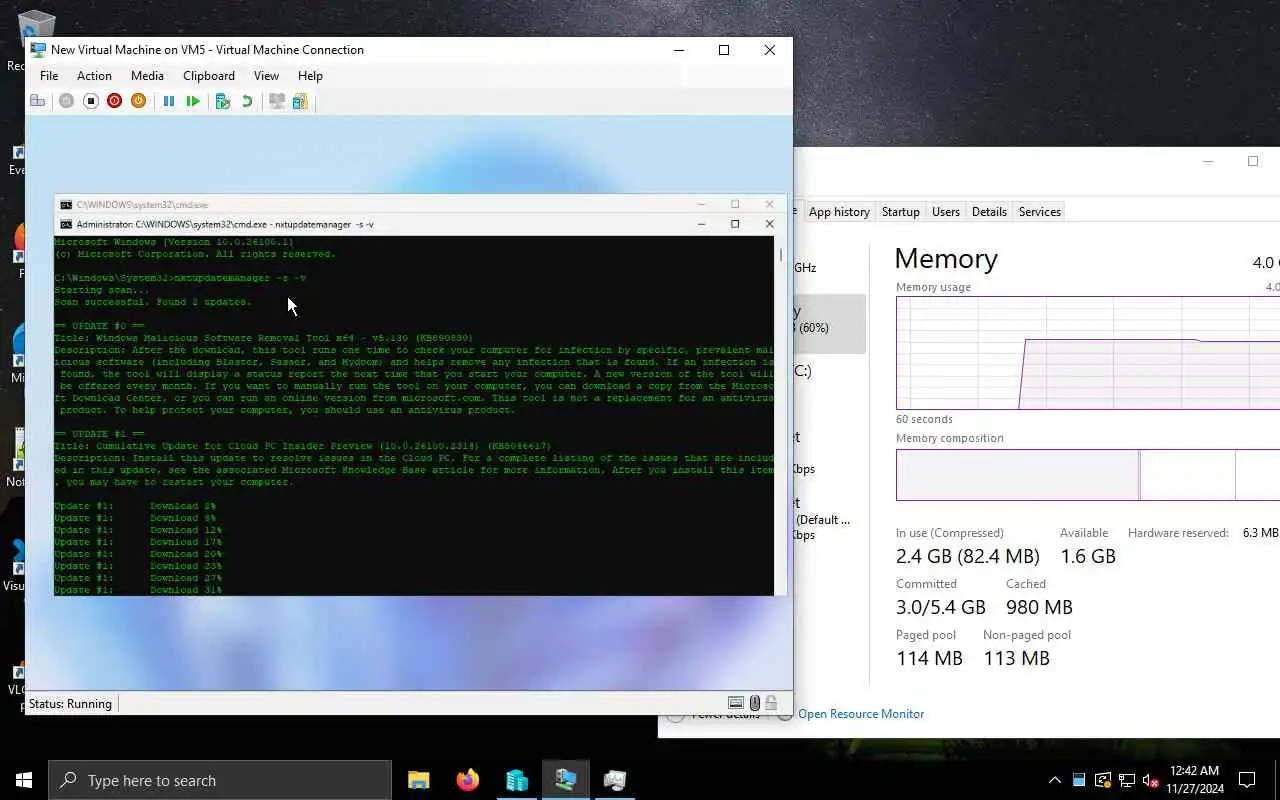Click the keyboard indicator in the VM status bar
1280x800 pixels.
[736, 703]
